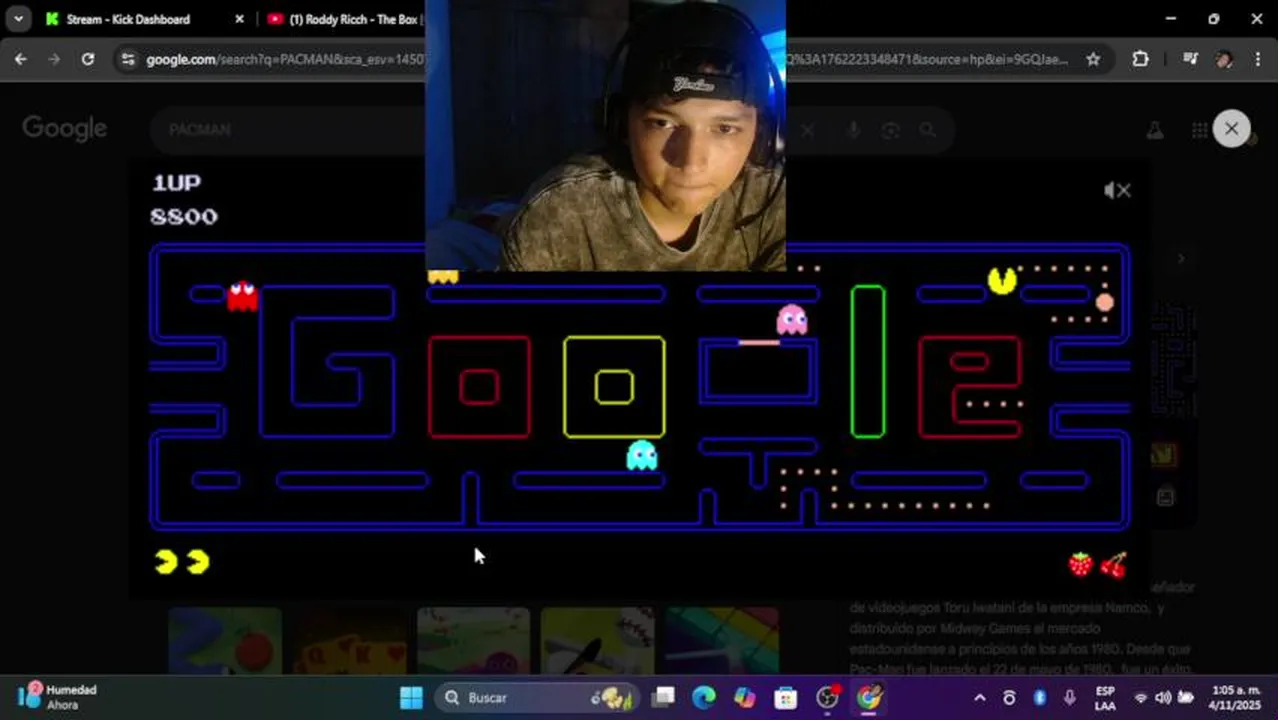This screenshot has height=720, width=1278.
Task: Switch to the Stream - Kick Dashboard tab
Action: tap(128, 19)
